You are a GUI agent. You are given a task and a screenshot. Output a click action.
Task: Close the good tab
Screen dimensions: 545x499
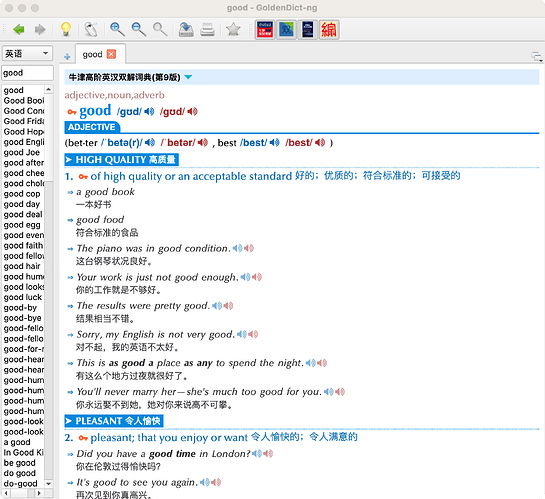click(x=111, y=54)
